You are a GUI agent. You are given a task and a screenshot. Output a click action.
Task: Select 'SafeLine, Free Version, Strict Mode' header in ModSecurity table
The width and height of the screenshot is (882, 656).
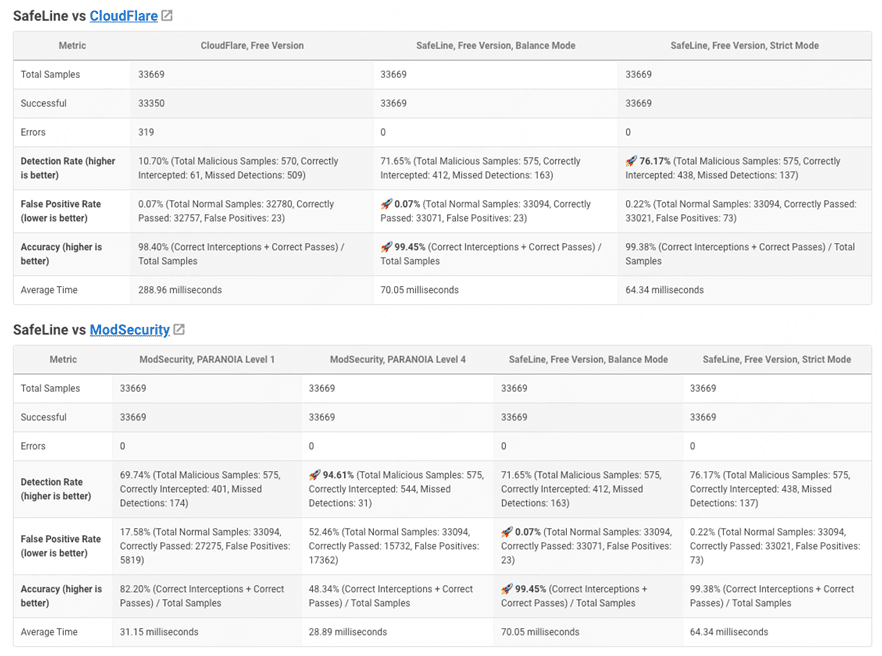[x=777, y=360]
